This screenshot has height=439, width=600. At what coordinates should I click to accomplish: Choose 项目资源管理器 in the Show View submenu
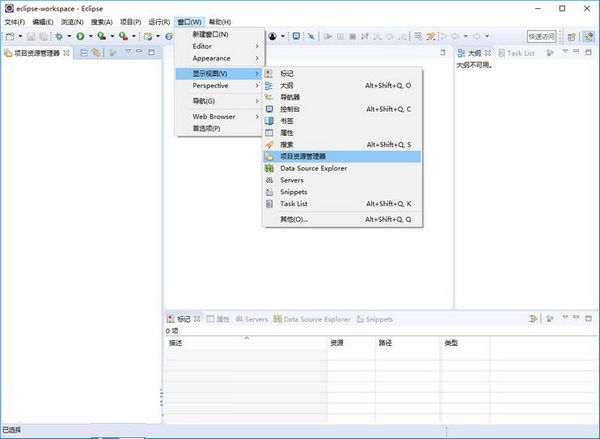[x=342, y=157]
